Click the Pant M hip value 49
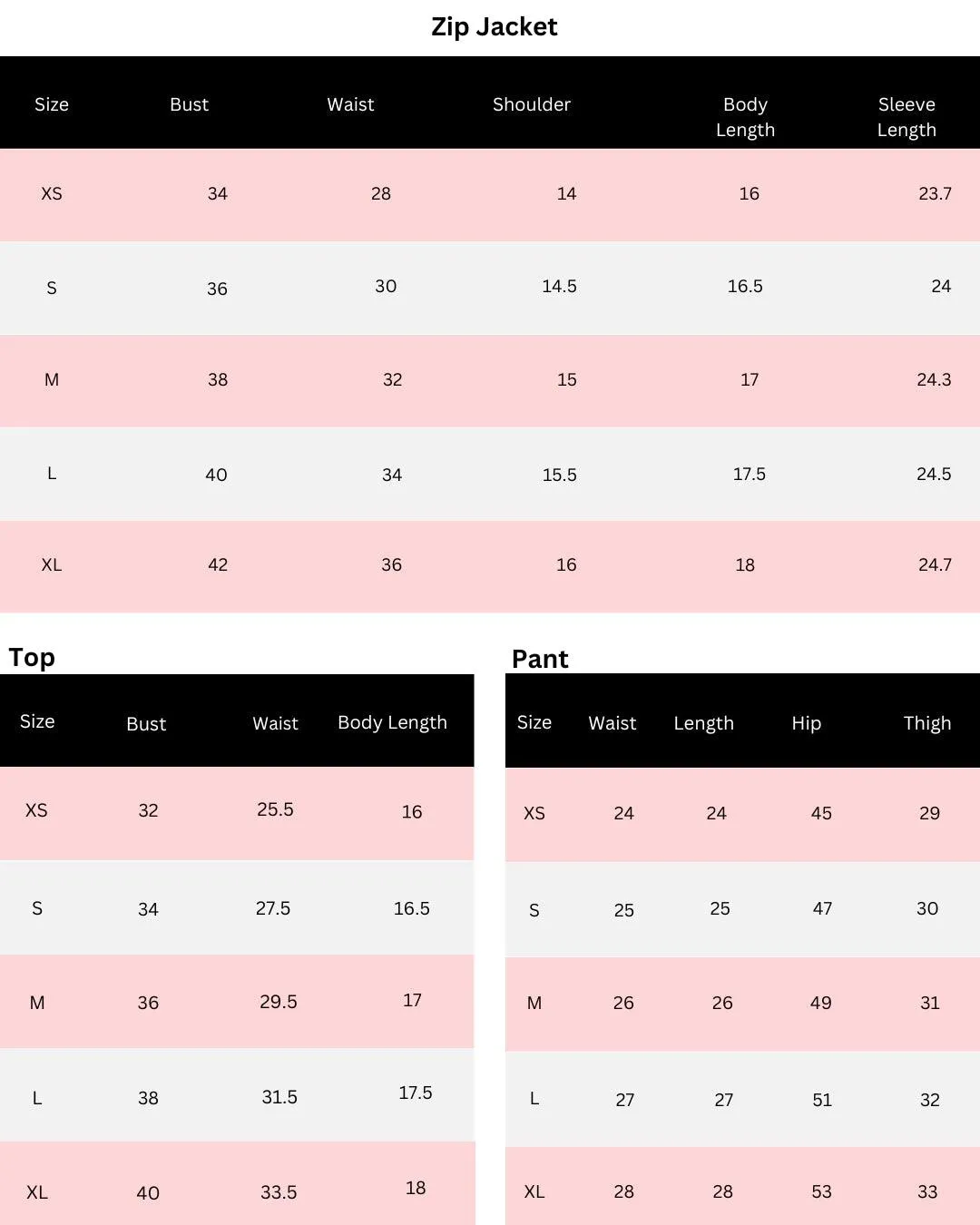The width and height of the screenshot is (980, 1225). [820, 1003]
